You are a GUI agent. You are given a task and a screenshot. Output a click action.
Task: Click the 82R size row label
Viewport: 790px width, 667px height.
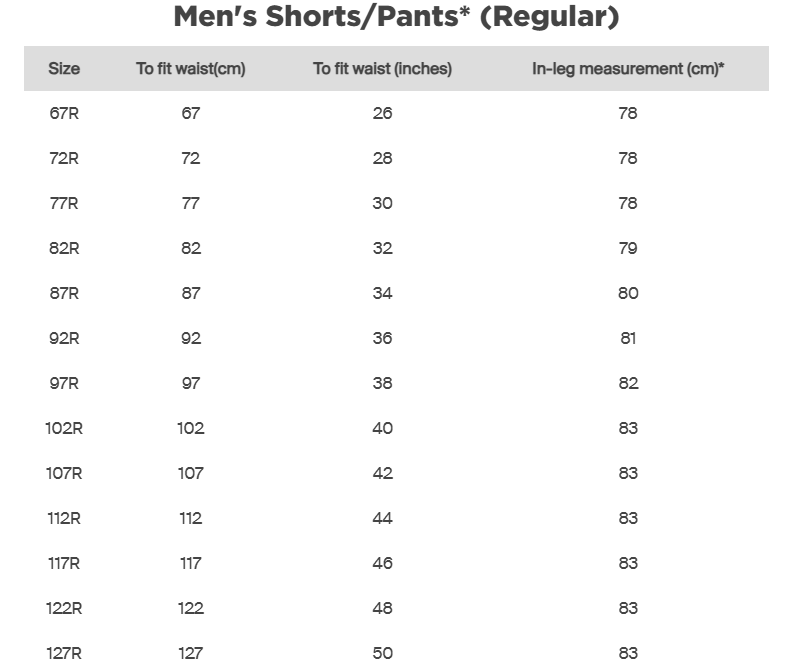click(x=64, y=248)
